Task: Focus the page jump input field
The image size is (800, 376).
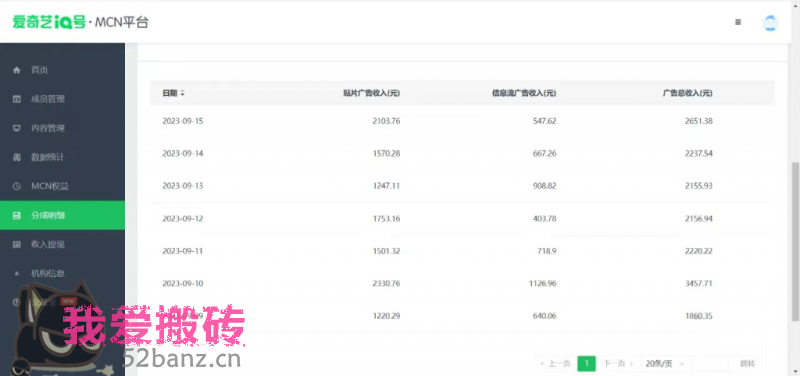Action: click(x=711, y=364)
